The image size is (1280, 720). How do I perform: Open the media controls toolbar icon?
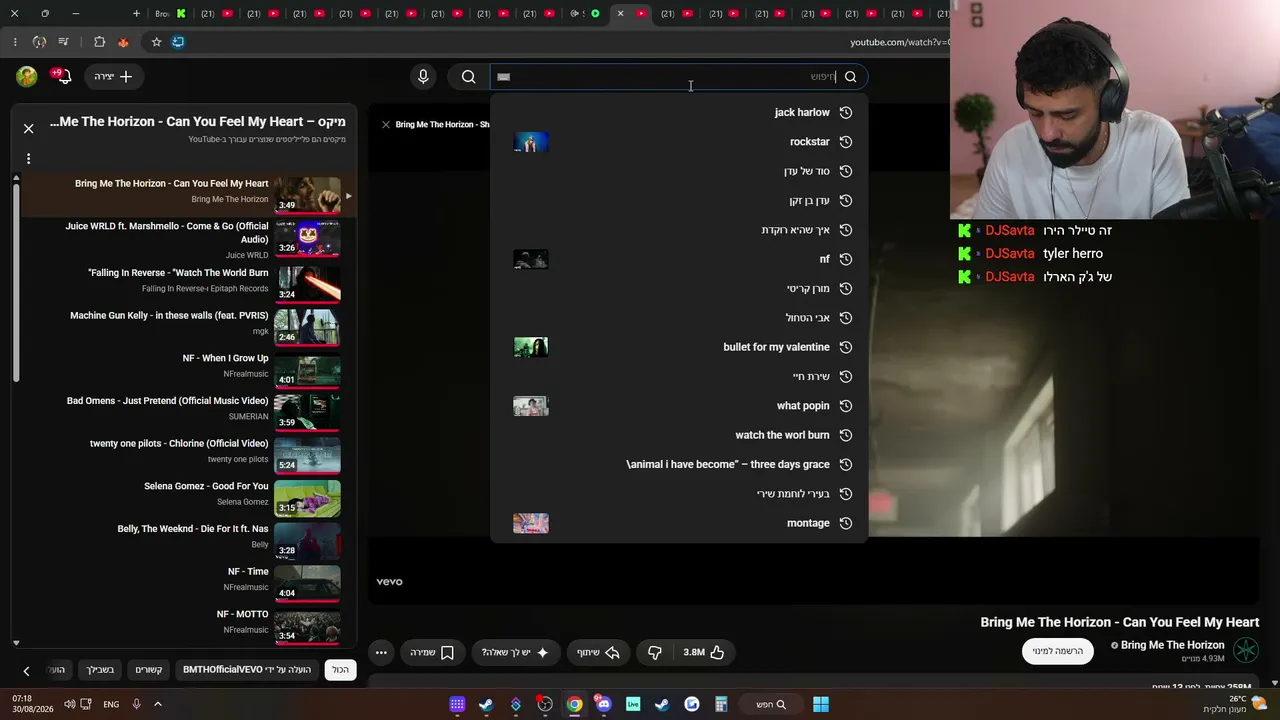(63, 42)
